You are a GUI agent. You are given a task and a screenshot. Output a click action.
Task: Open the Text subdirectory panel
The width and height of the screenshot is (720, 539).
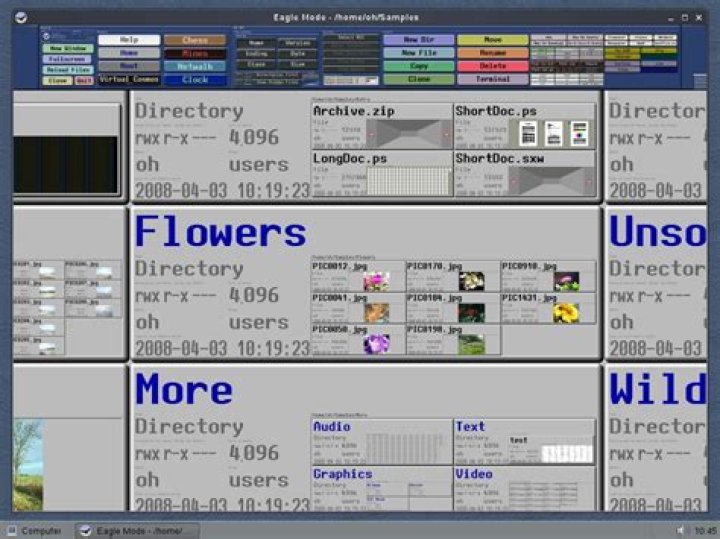point(524,442)
